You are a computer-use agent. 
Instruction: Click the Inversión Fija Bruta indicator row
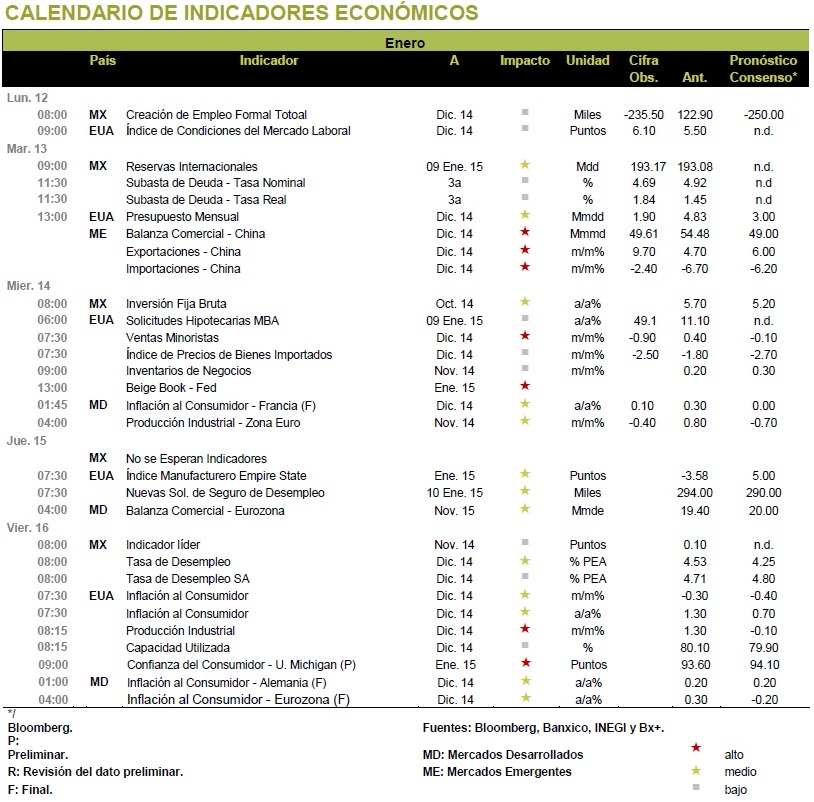tap(407, 304)
